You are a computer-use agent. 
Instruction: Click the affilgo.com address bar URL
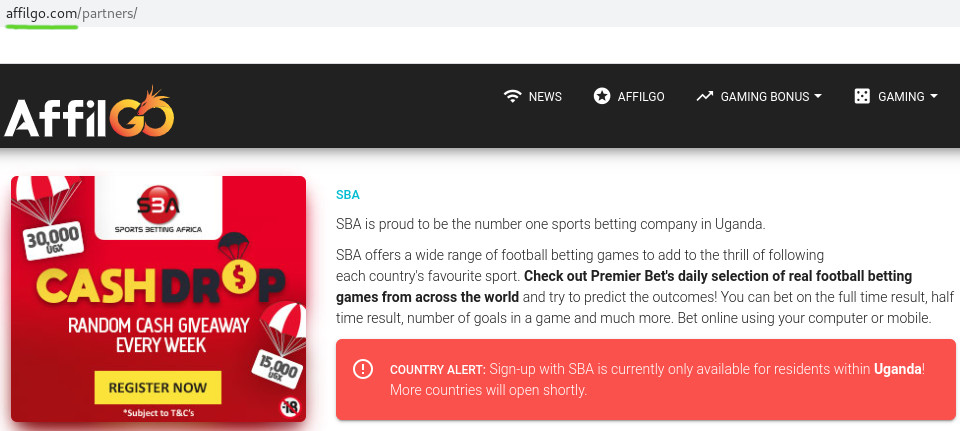[x=71, y=13]
